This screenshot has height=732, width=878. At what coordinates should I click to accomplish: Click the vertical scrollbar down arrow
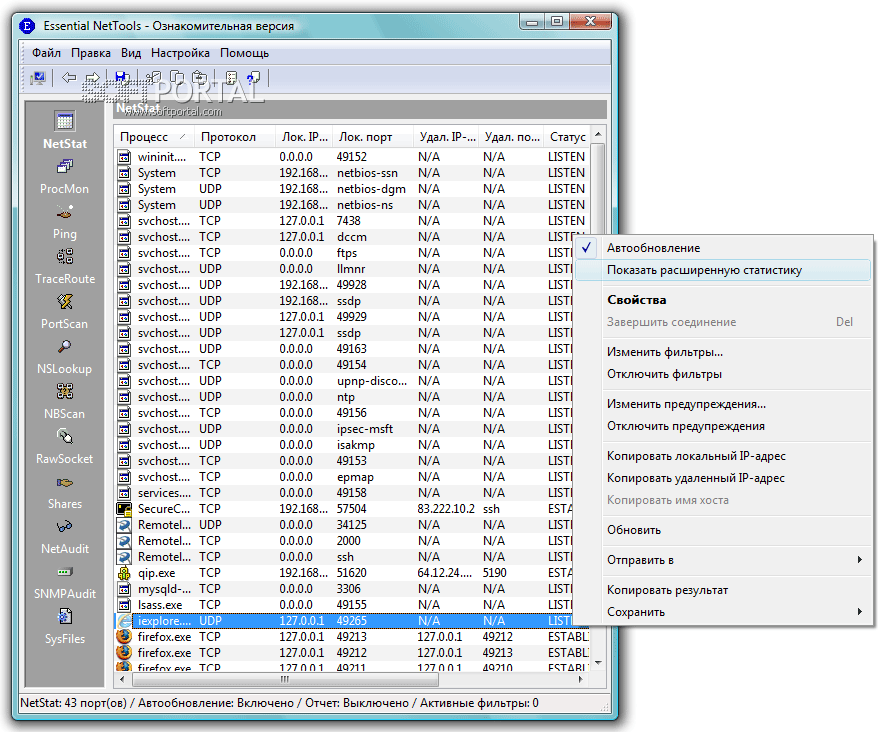click(598, 663)
